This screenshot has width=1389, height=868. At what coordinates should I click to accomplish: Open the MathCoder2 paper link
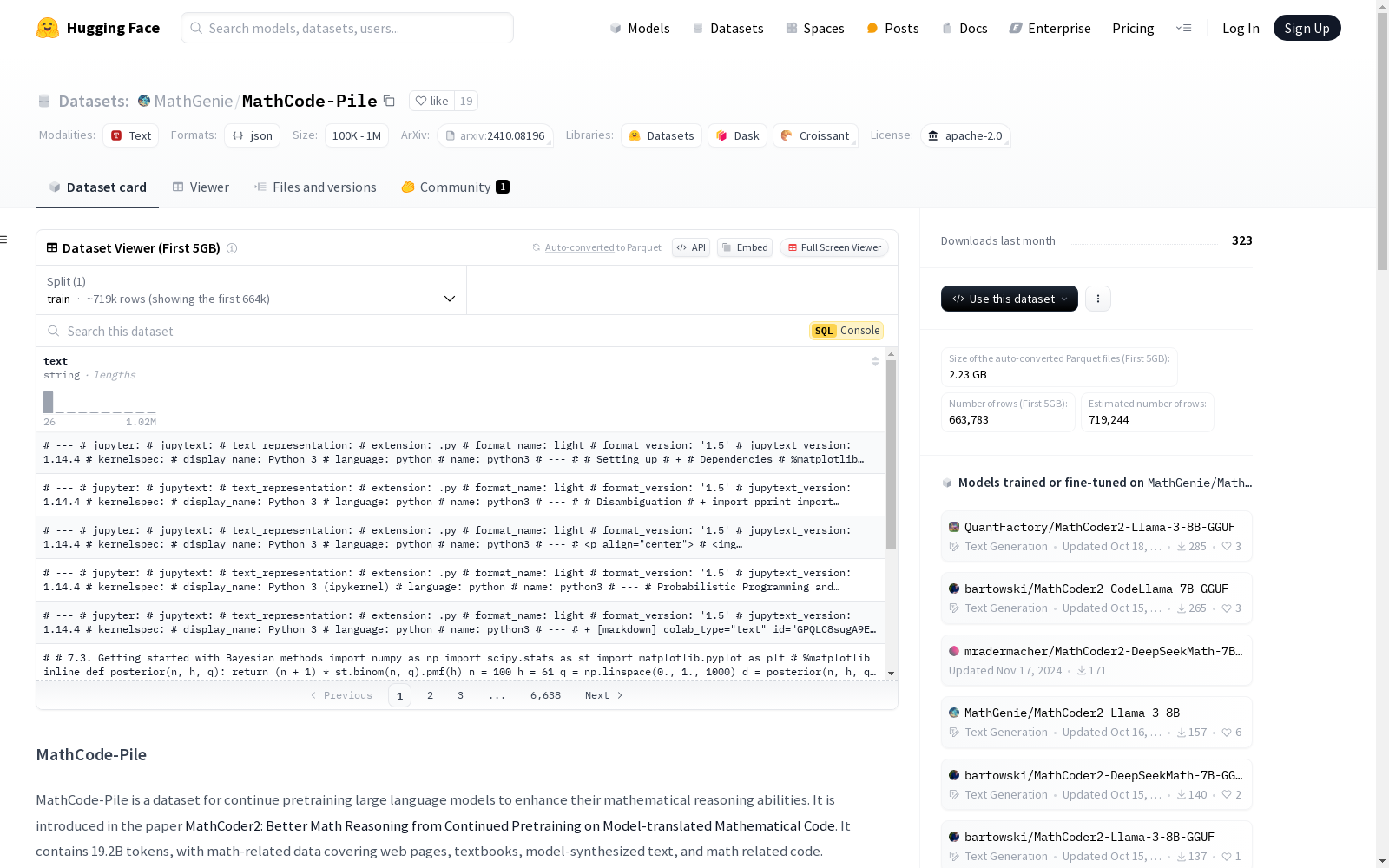tap(510, 825)
